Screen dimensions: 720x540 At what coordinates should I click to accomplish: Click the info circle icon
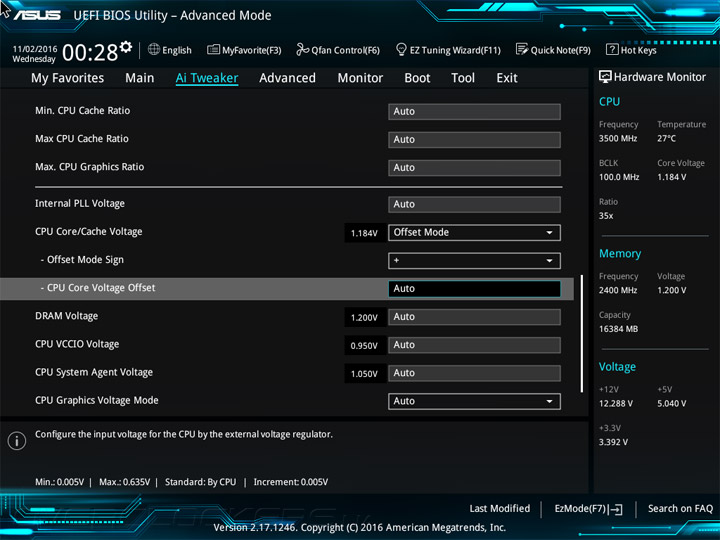[17, 441]
